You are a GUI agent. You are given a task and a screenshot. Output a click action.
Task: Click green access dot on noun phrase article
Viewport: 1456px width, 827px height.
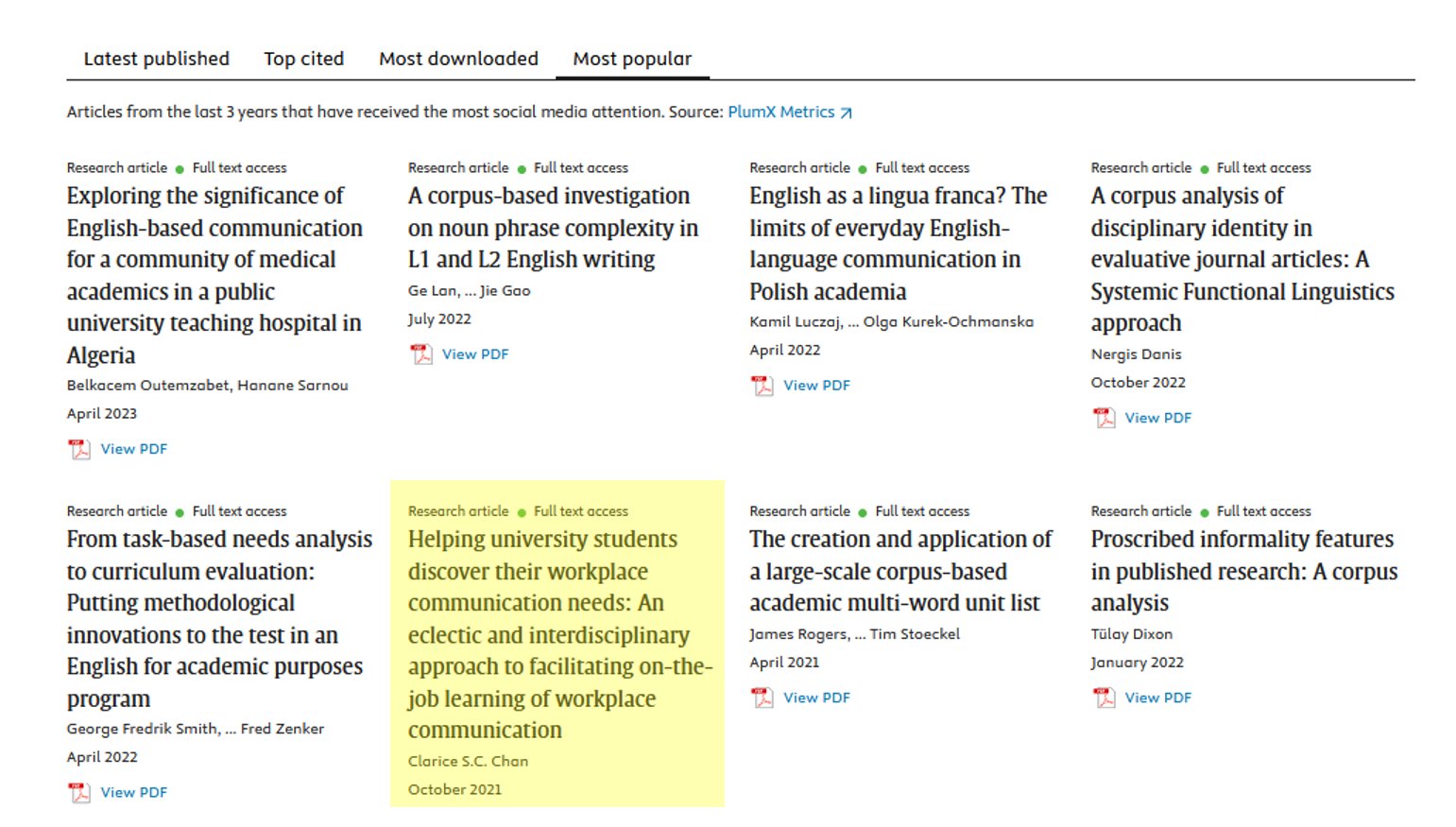522,169
